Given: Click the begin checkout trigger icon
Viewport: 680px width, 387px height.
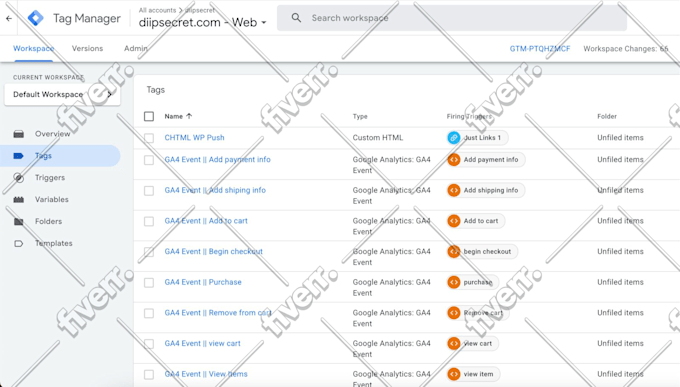Looking at the screenshot, I should tap(454, 252).
